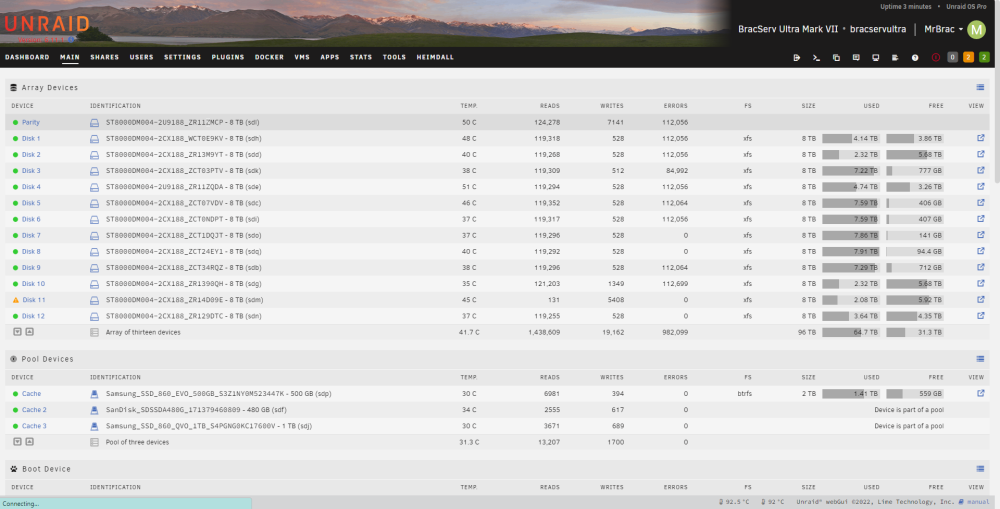Click the Pool of three devices list icon
This screenshot has width=1000, height=509.
click(x=94, y=442)
